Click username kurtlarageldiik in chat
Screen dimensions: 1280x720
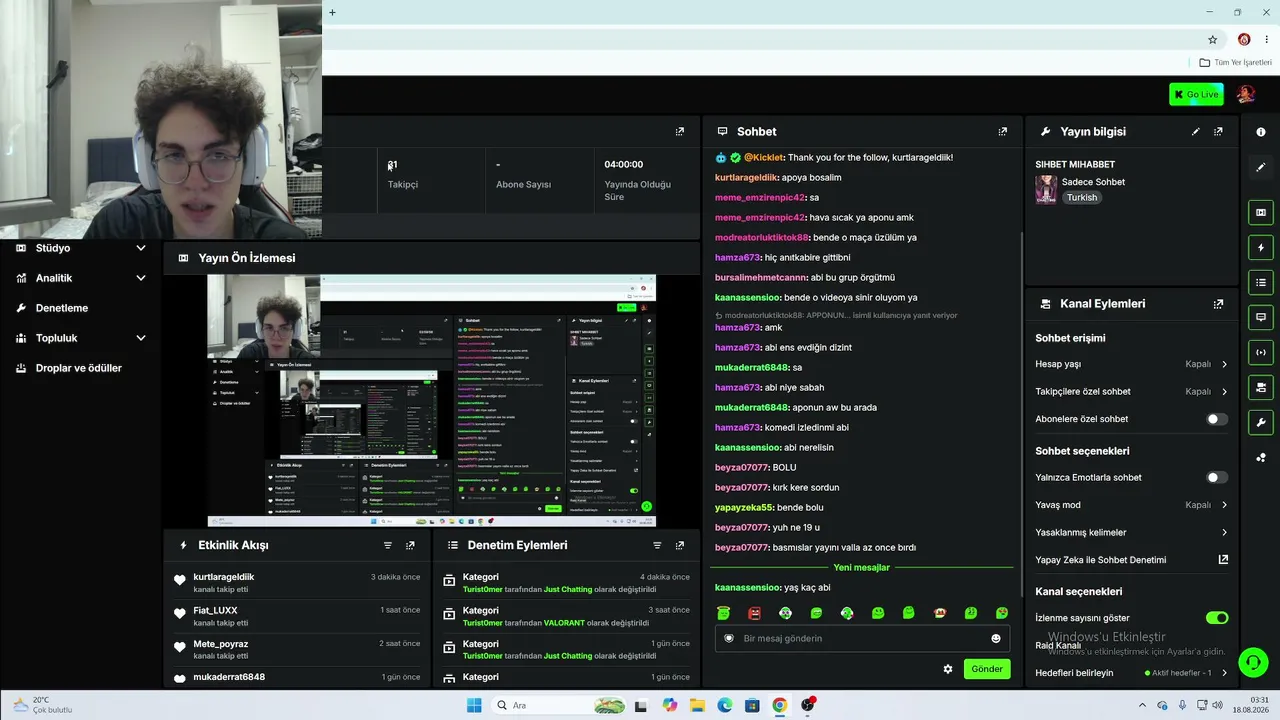click(746, 177)
